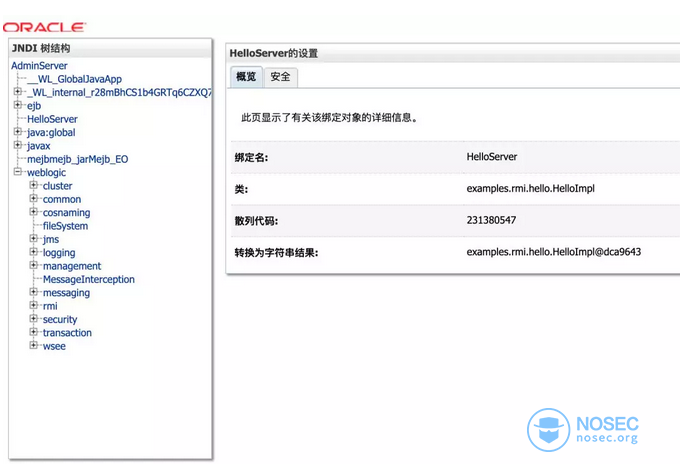Click the fileSystem tree item
The image size is (691, 476).
click(x=65, y=226)
